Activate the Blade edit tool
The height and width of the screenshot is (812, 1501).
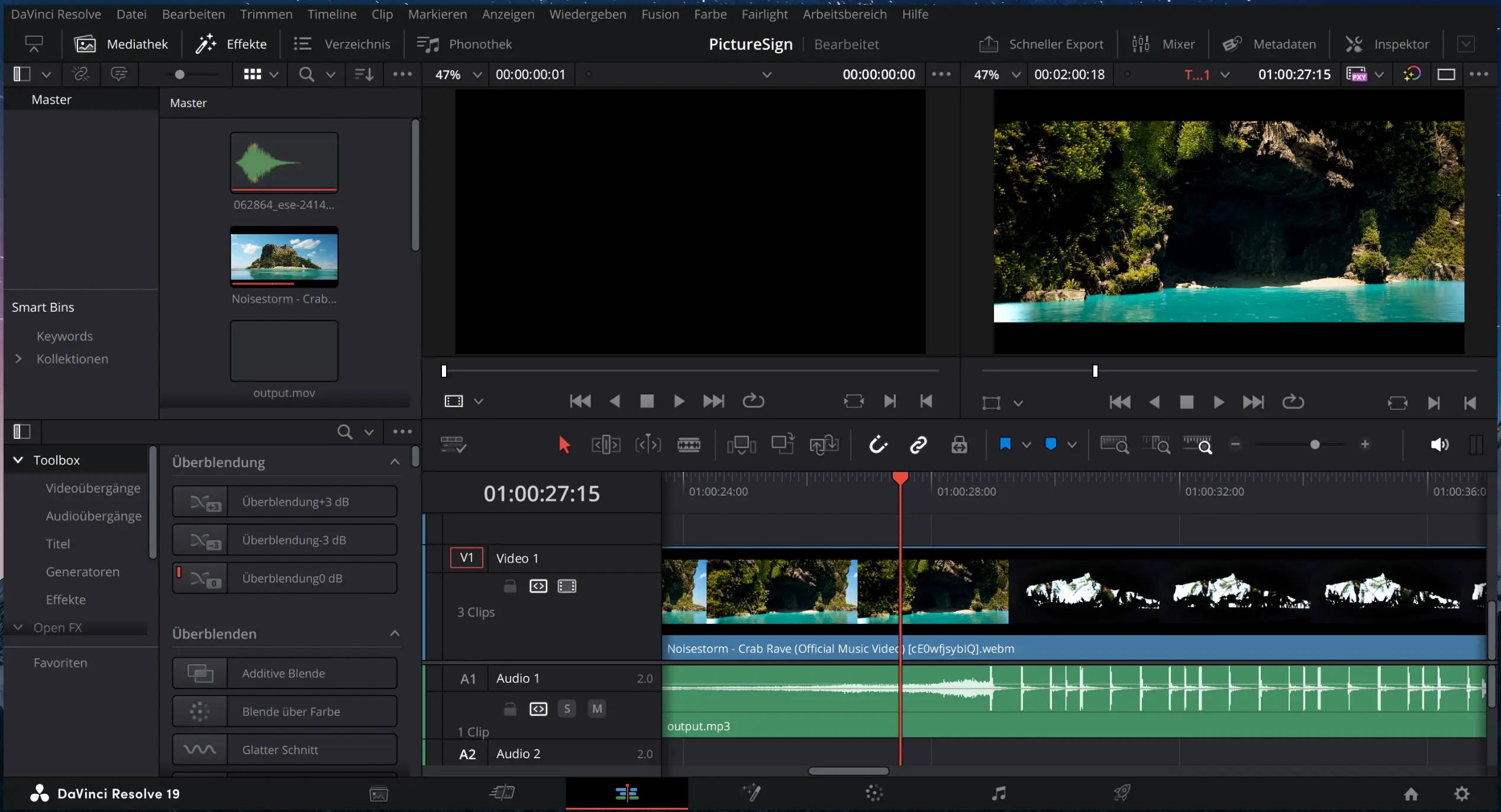689,445
